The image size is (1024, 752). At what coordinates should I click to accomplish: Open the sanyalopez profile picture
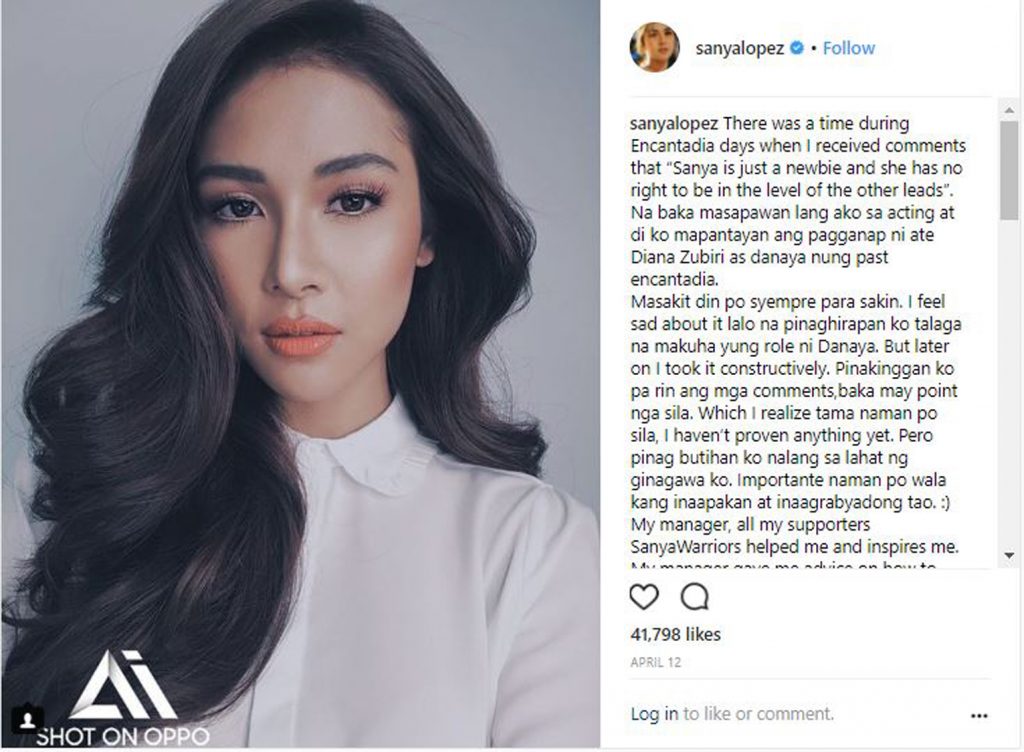(654, 47)
